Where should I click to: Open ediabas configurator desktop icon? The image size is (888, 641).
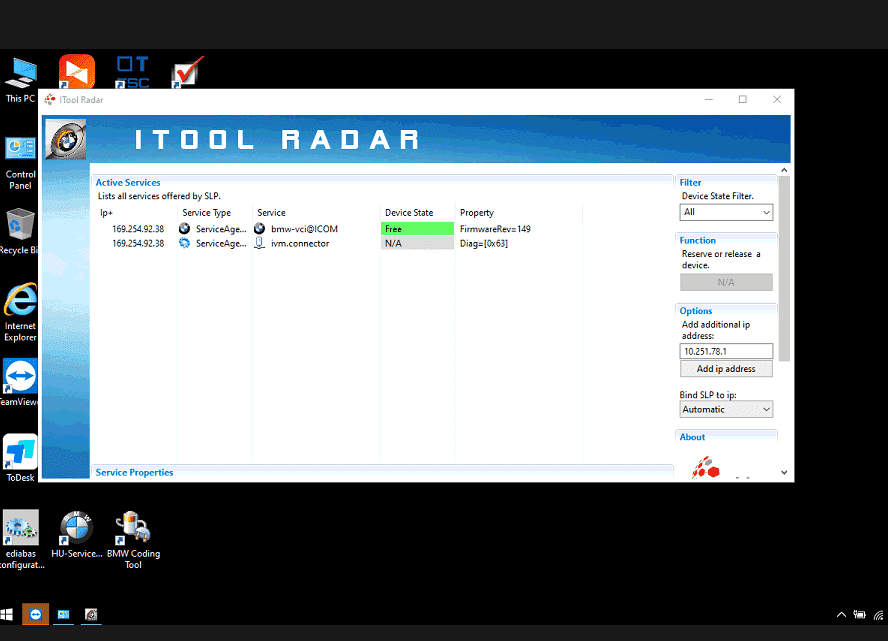22,539
